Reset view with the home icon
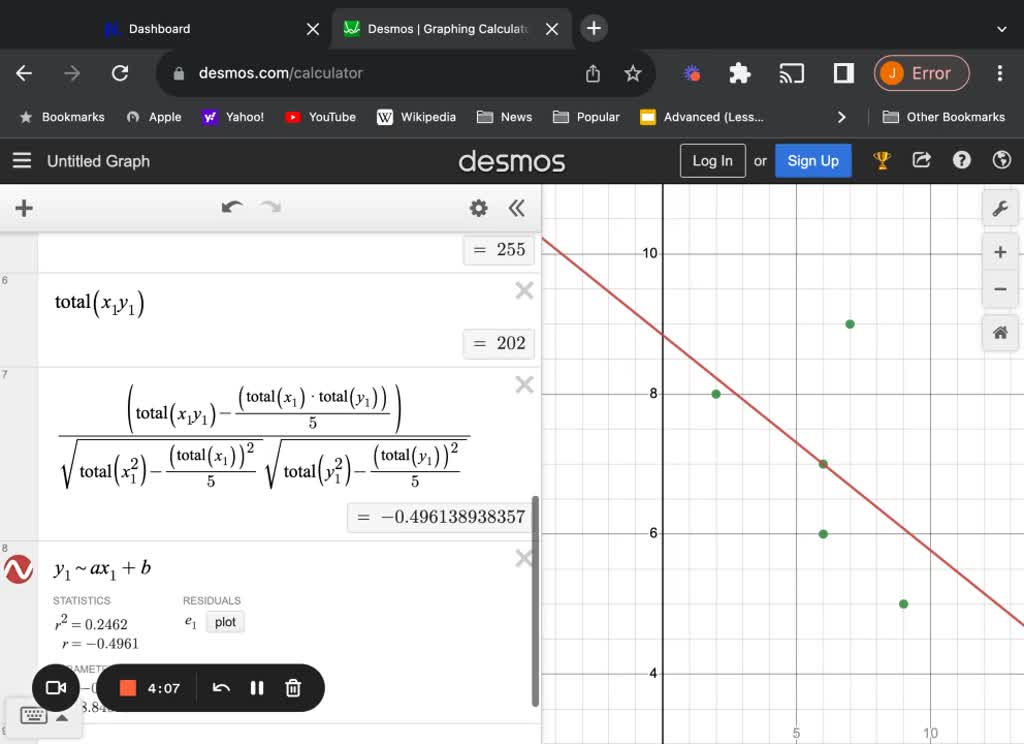Screen dimensions: 1024x744 click(1000, 332)
